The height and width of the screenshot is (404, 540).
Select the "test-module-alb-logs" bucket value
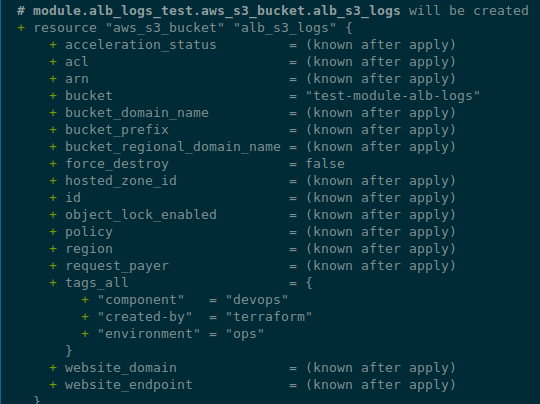pos(393,96)
